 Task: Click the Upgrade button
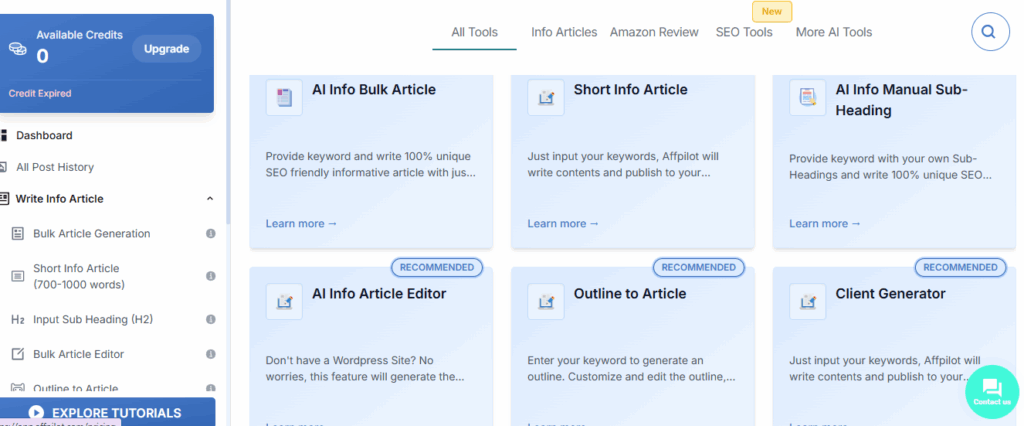(x=167, y=49)
